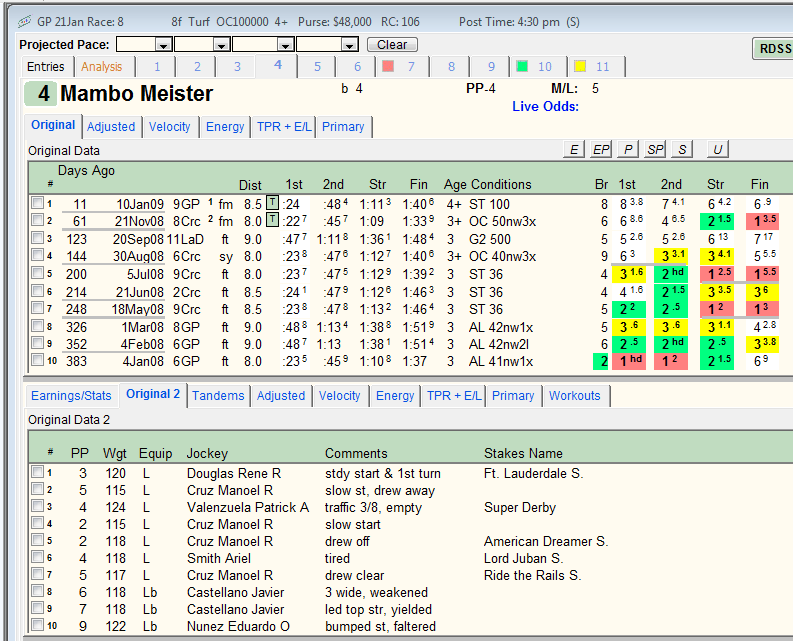Click the SP running style button
This screenshot has width=793, height=641.
coord(655,150)
